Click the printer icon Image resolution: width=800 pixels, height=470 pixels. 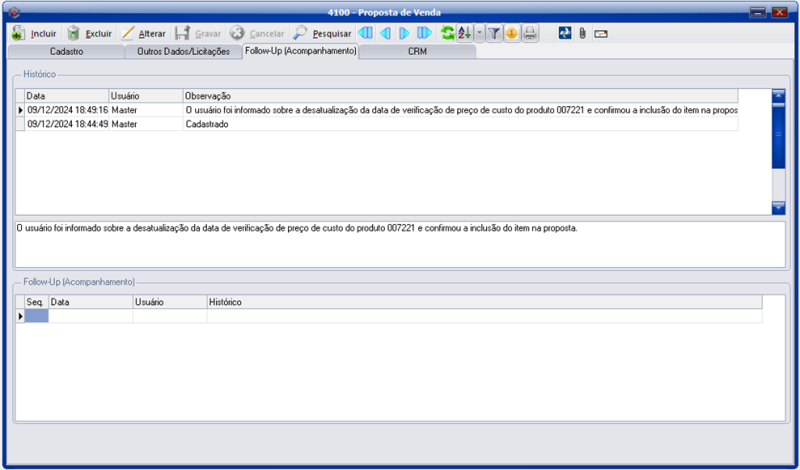coord(529,33)
